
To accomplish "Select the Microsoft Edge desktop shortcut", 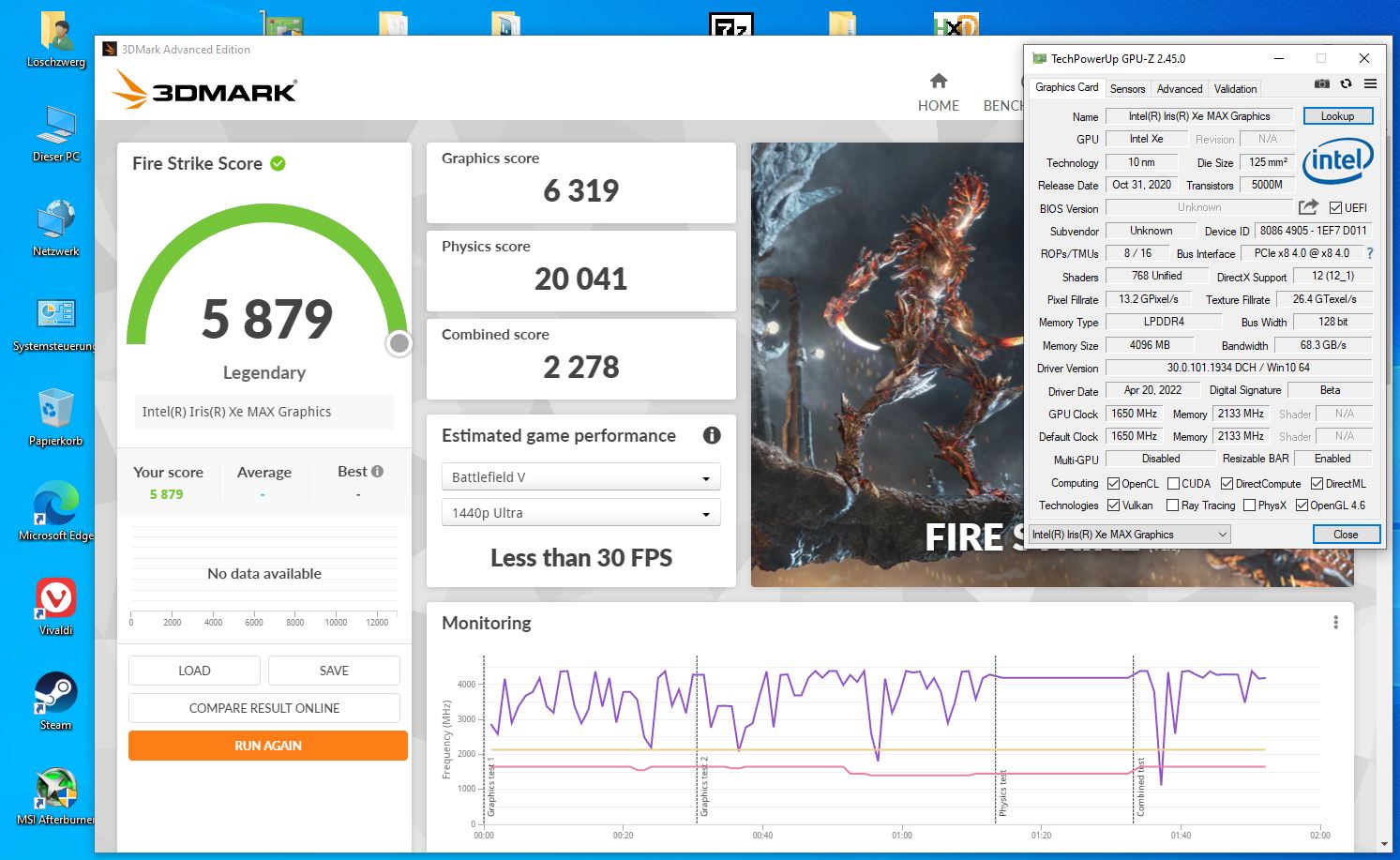I will point(56,513).
